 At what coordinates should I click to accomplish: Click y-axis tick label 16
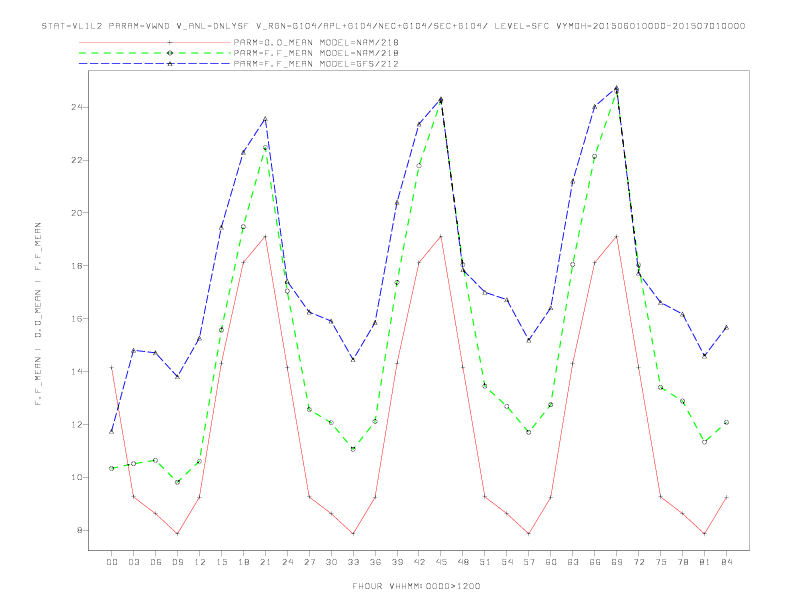pos(77,319)
